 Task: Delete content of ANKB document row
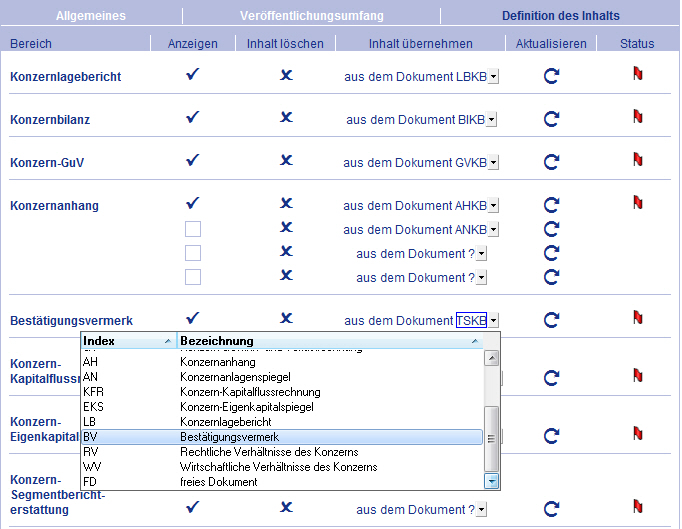(286, 227)
